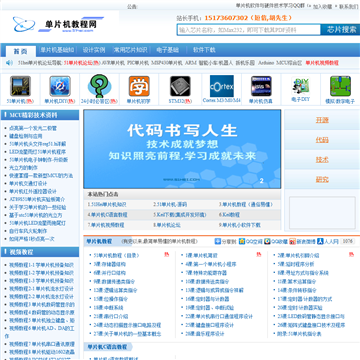360x360 pixels.
Task: Open the 电子基础 nav tab
Action: pyautogui.click(x=168, y=50)
